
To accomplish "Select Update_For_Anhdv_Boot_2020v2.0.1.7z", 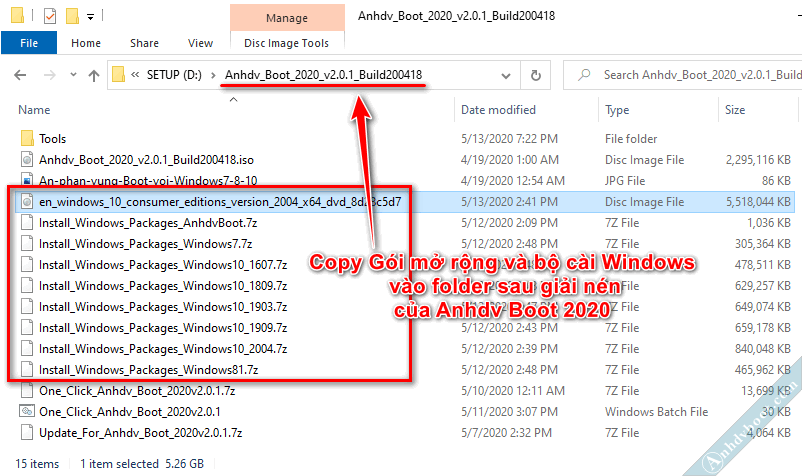I will [x=141, y=433].
